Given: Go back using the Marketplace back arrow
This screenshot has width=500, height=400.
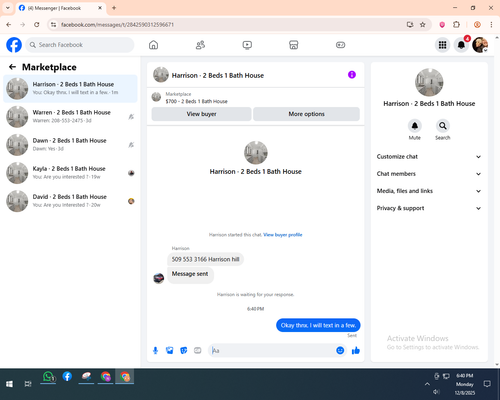Looking at the screenshot, I should coord(12,67).
